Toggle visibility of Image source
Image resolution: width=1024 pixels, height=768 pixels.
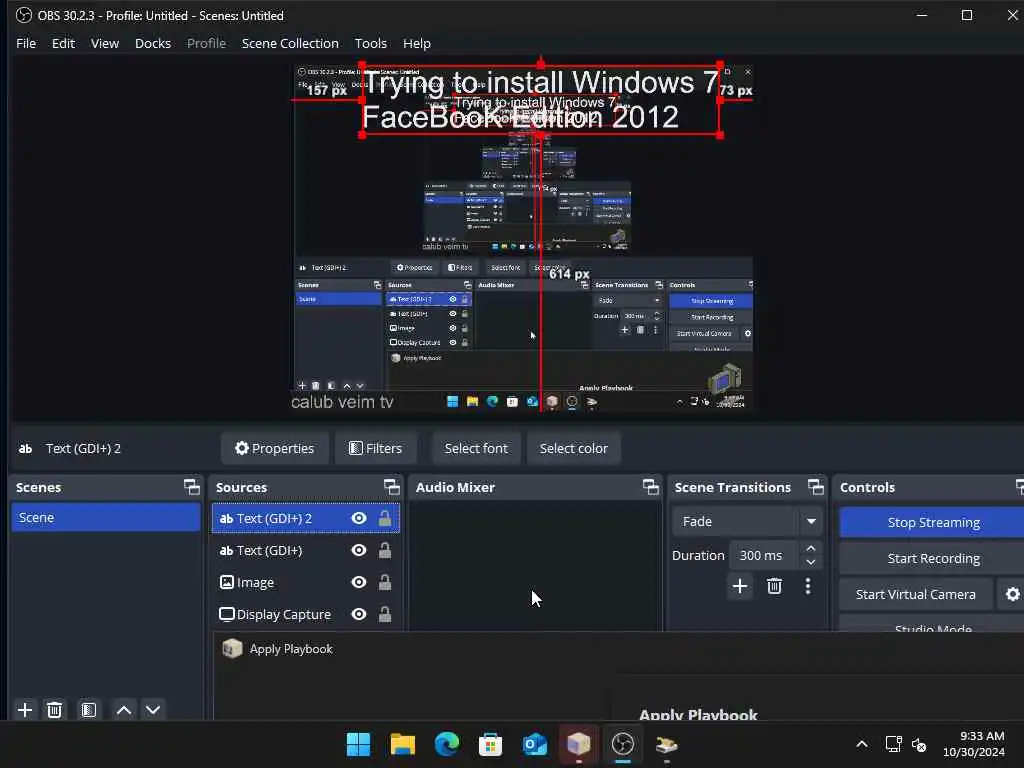coord(359,583)
